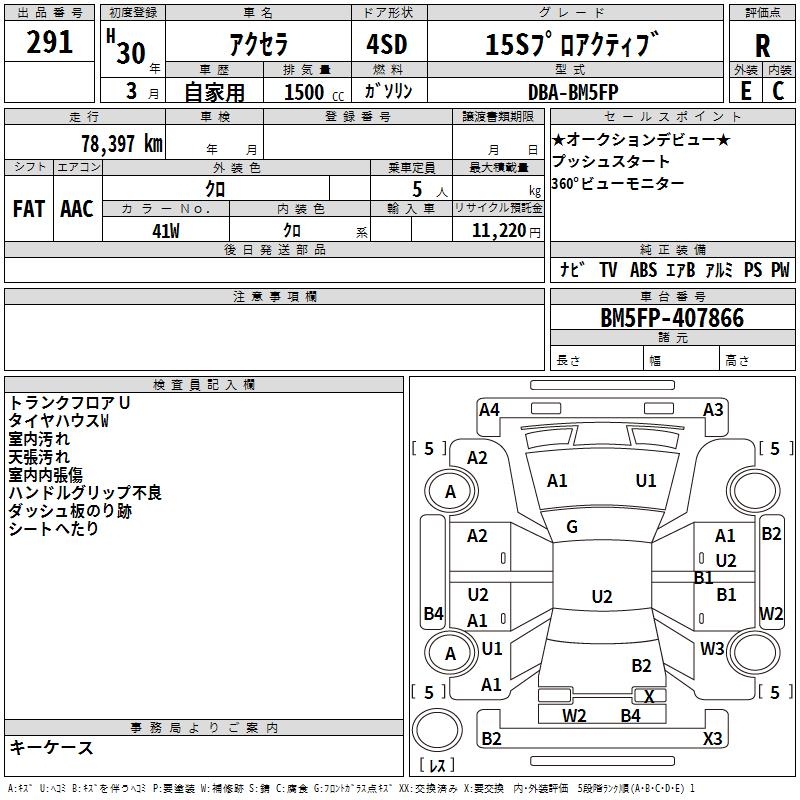Click PS in genuine equipment
Viewport: 800px width, 800px height.
pyautogui.click(x=753, y=270)
